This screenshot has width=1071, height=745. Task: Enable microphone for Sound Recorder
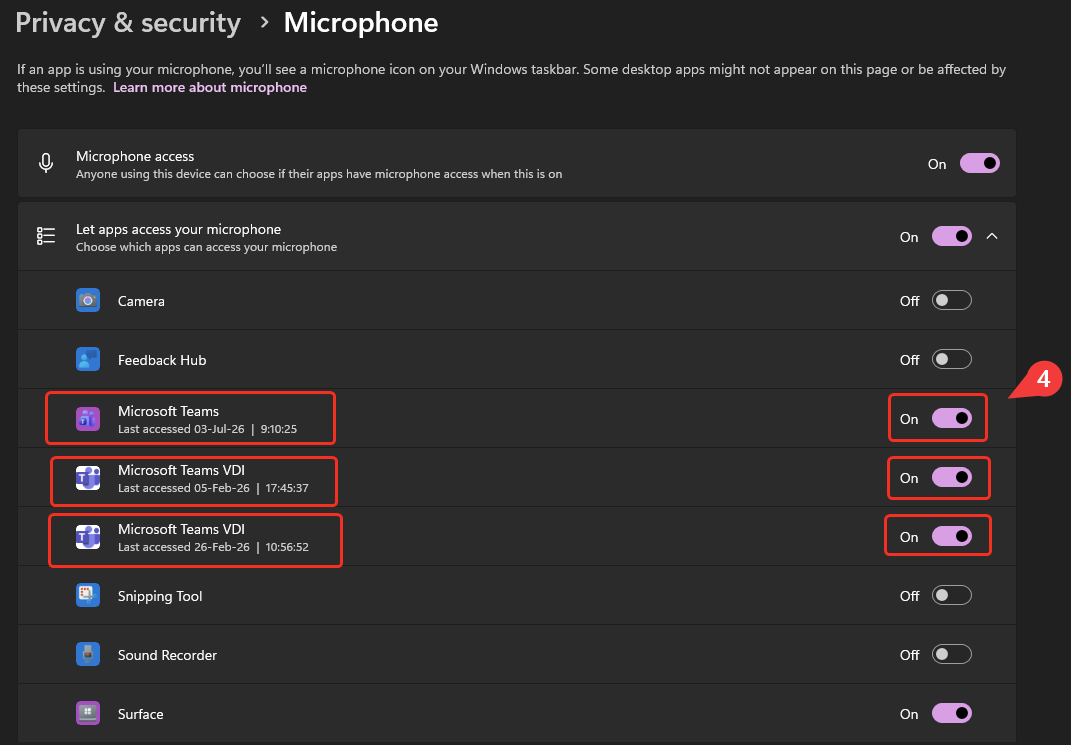point(951,654)
